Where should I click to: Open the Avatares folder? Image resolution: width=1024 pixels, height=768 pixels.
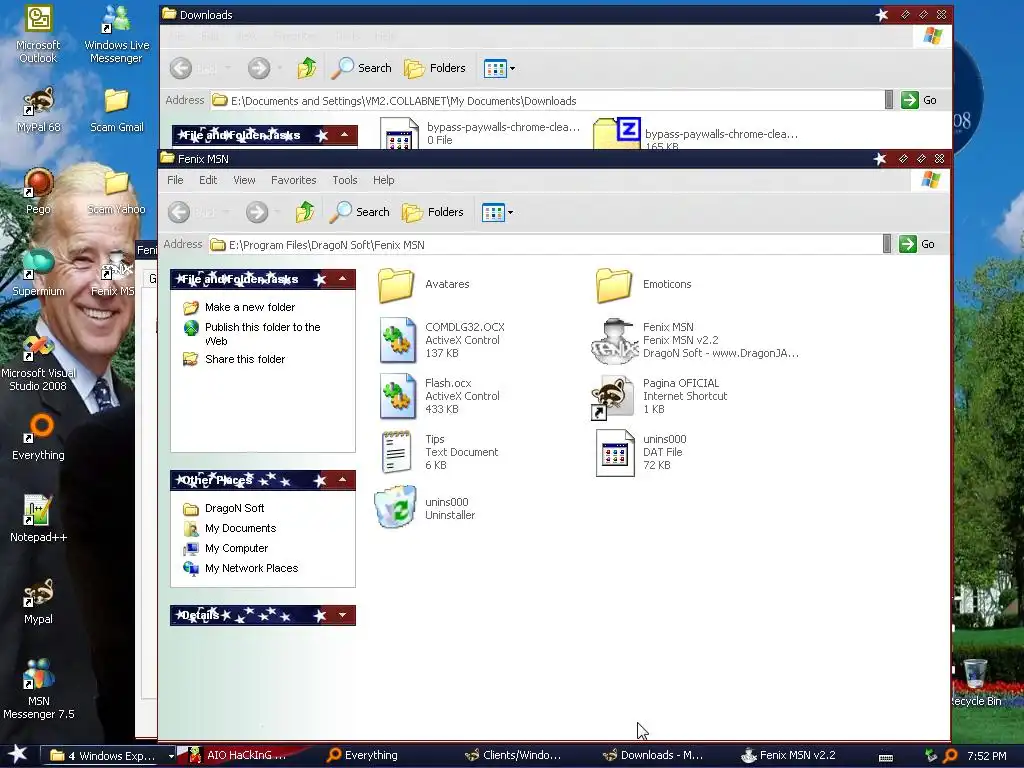coord(396,285)
